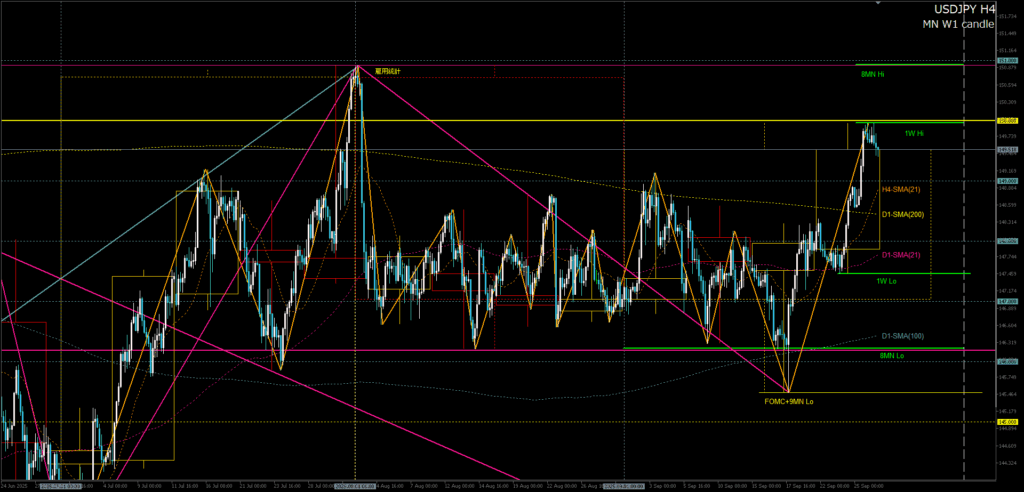The width and height of the screenshot is (1024, 492).
Task: Select the 1W Hi level label
Action: coord(913,133)
